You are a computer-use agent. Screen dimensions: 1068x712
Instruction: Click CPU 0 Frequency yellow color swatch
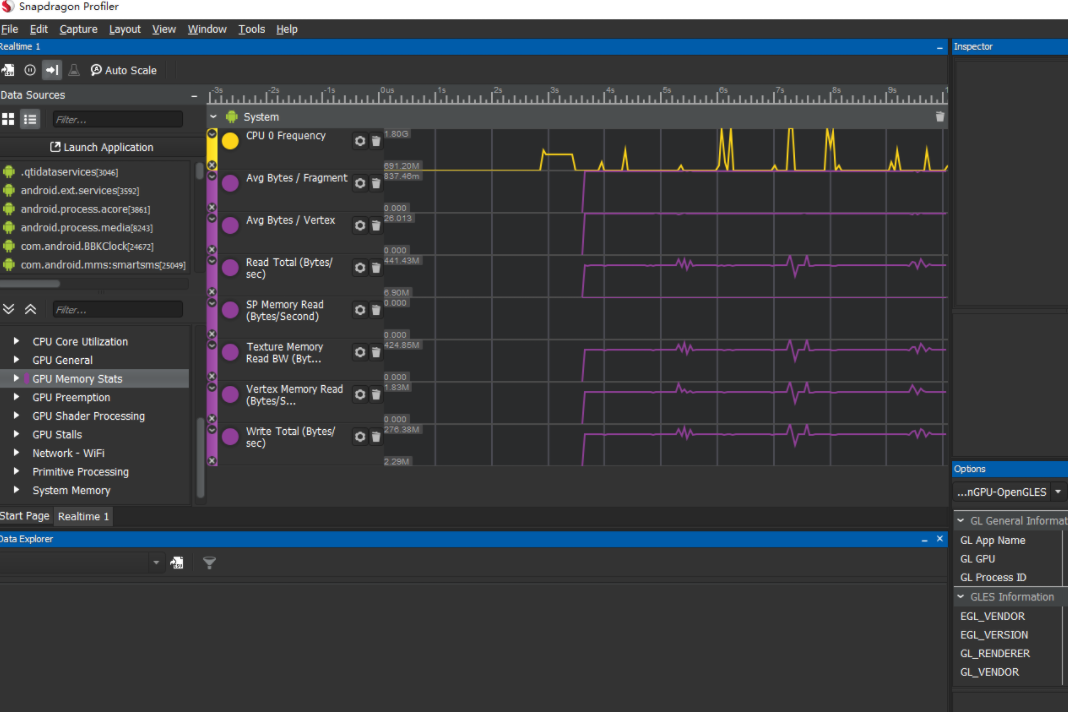pos(230,141)
